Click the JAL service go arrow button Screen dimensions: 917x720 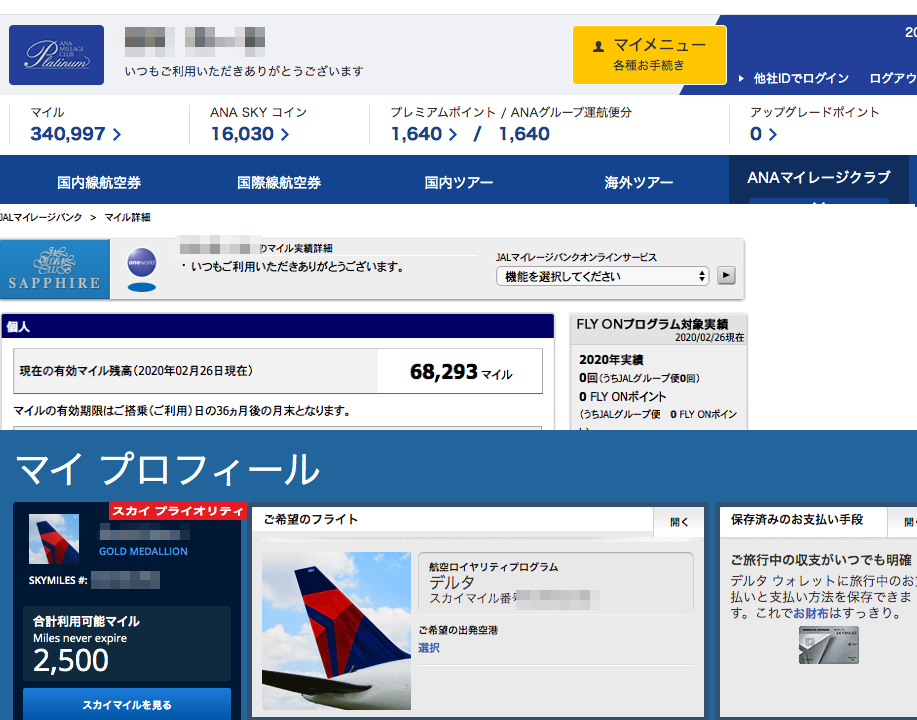(x=726, y=275)
